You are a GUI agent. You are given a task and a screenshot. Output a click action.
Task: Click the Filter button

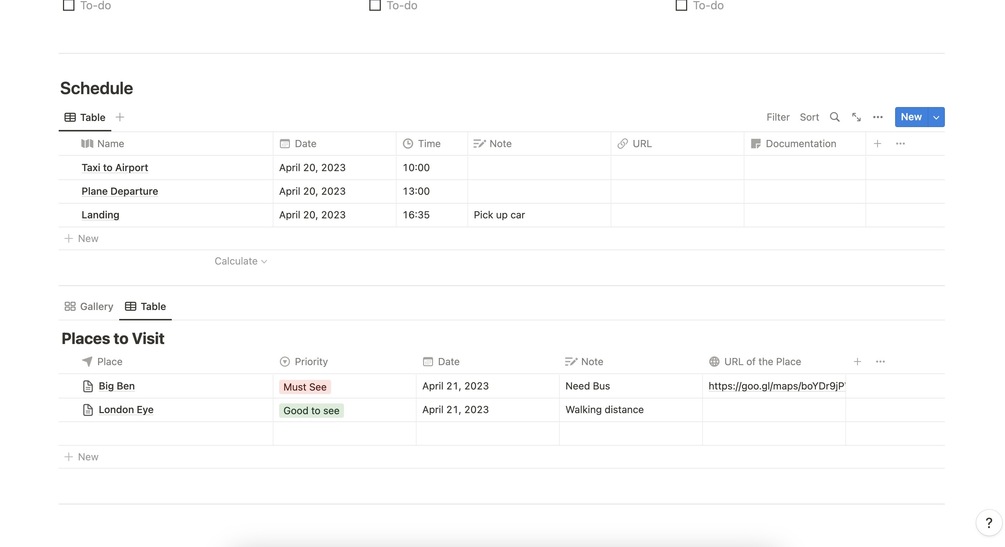[x=778, y=117]
